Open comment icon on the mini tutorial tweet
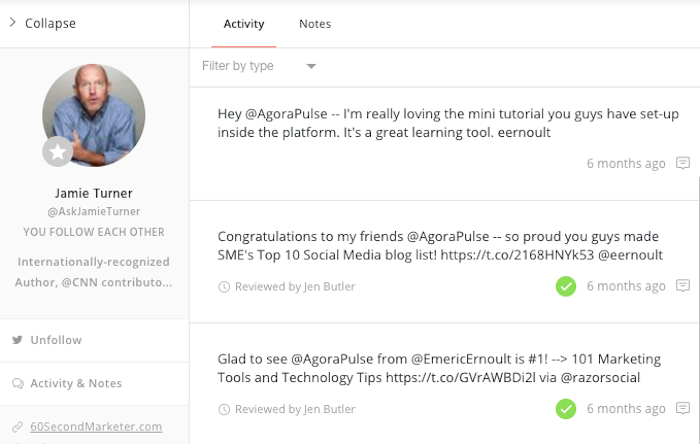Image resolution: width=700 pixels, height=444 pixels. 683,163
